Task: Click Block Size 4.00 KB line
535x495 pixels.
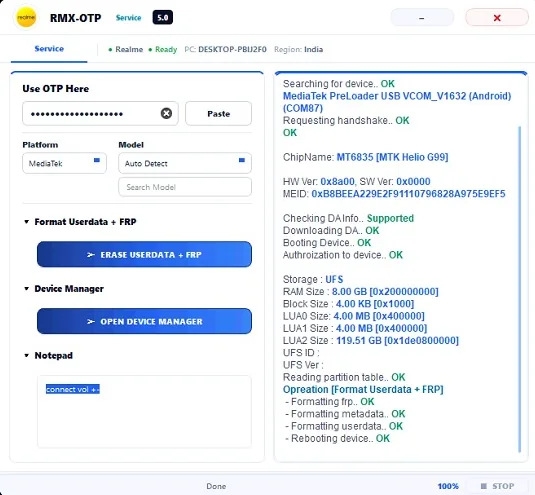Action: 348,304
